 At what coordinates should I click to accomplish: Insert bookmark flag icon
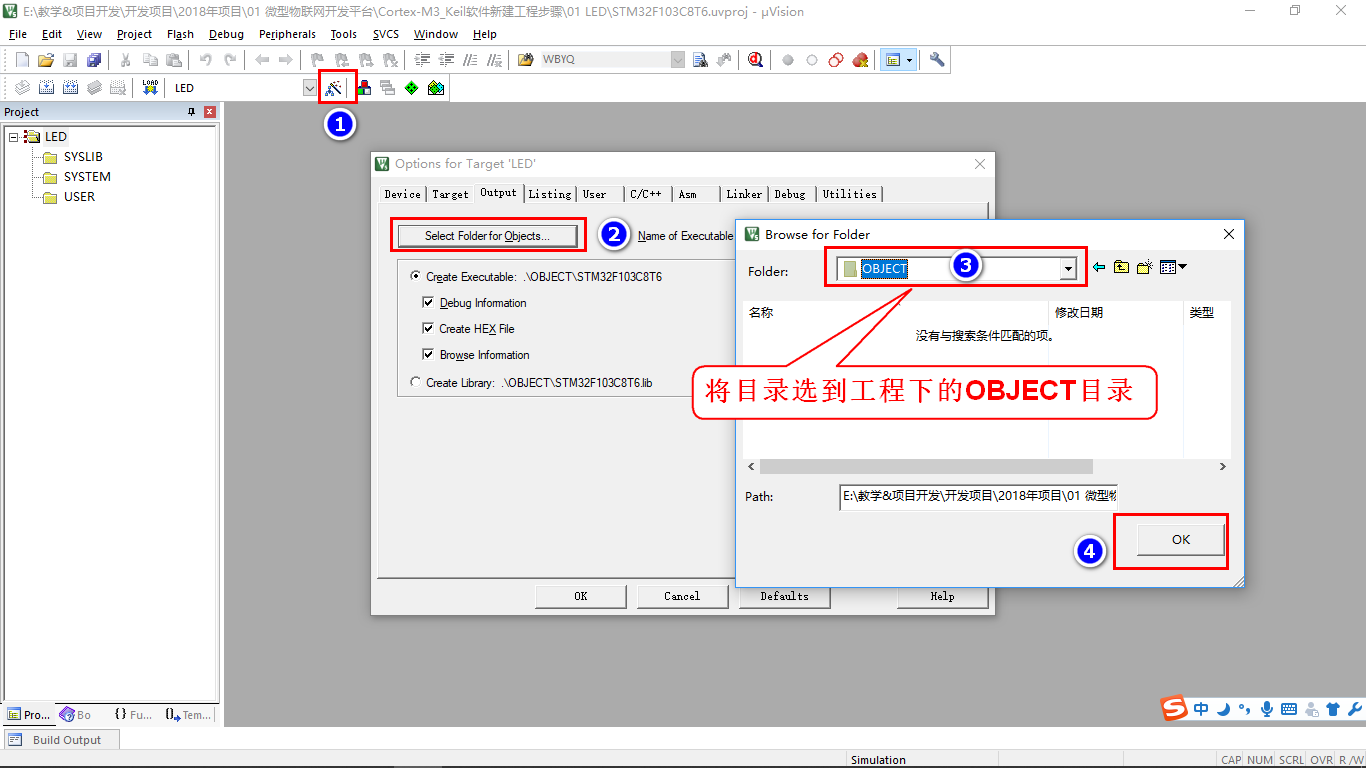click(318, 60)
